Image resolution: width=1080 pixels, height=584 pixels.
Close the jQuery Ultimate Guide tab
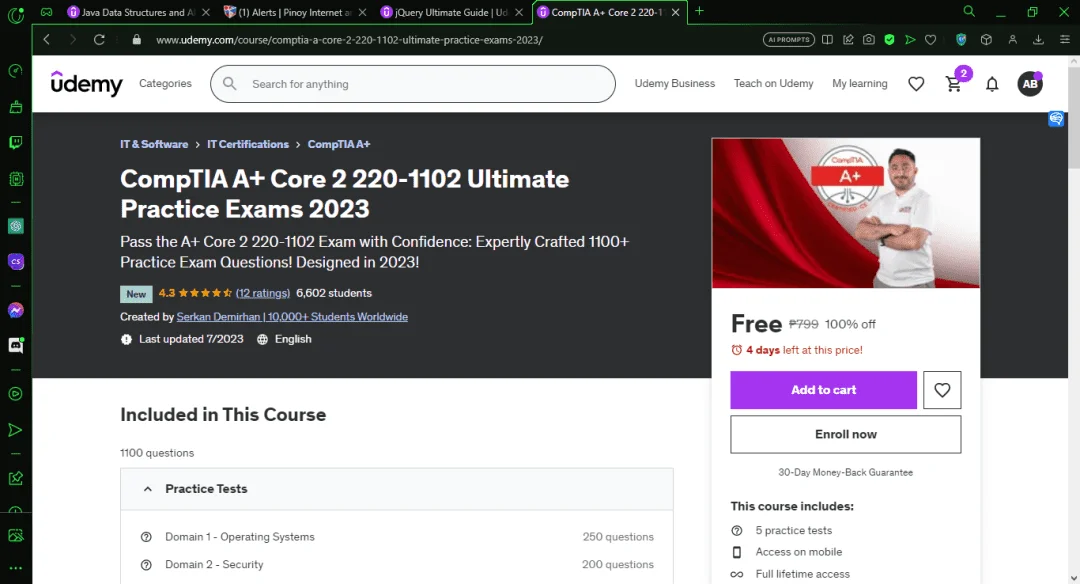519,12
